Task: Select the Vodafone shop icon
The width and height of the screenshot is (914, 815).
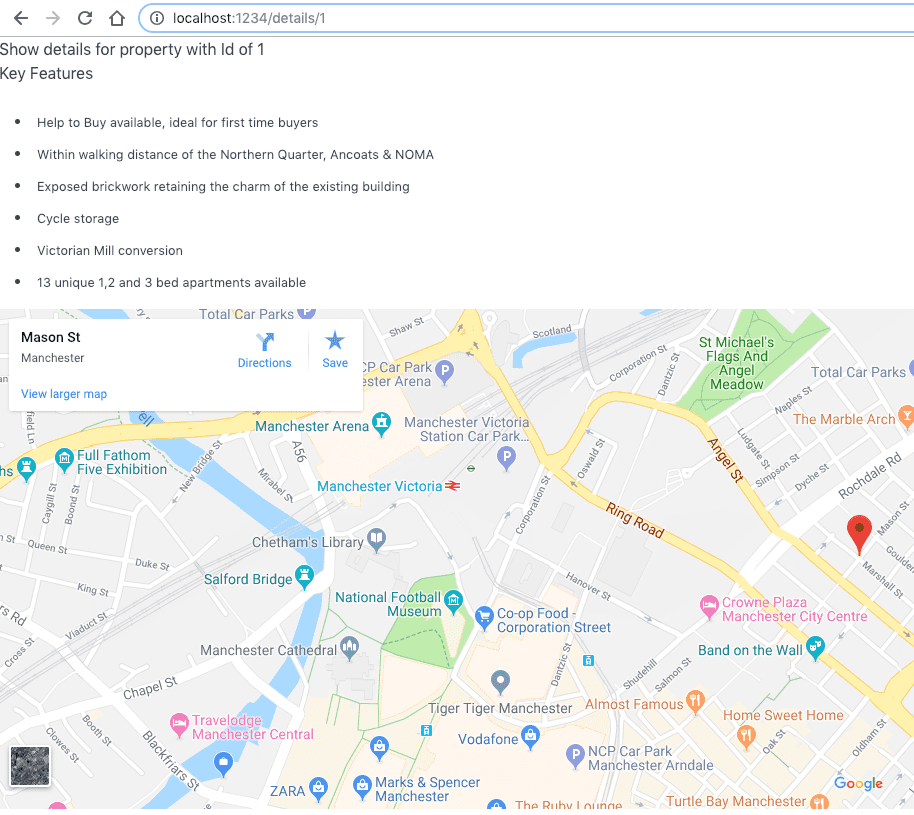Action: (x=530, y=737)
